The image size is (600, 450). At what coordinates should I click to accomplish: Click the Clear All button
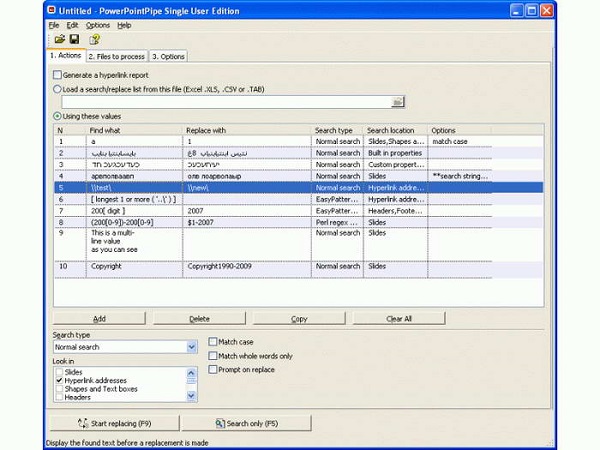[399, 318]
